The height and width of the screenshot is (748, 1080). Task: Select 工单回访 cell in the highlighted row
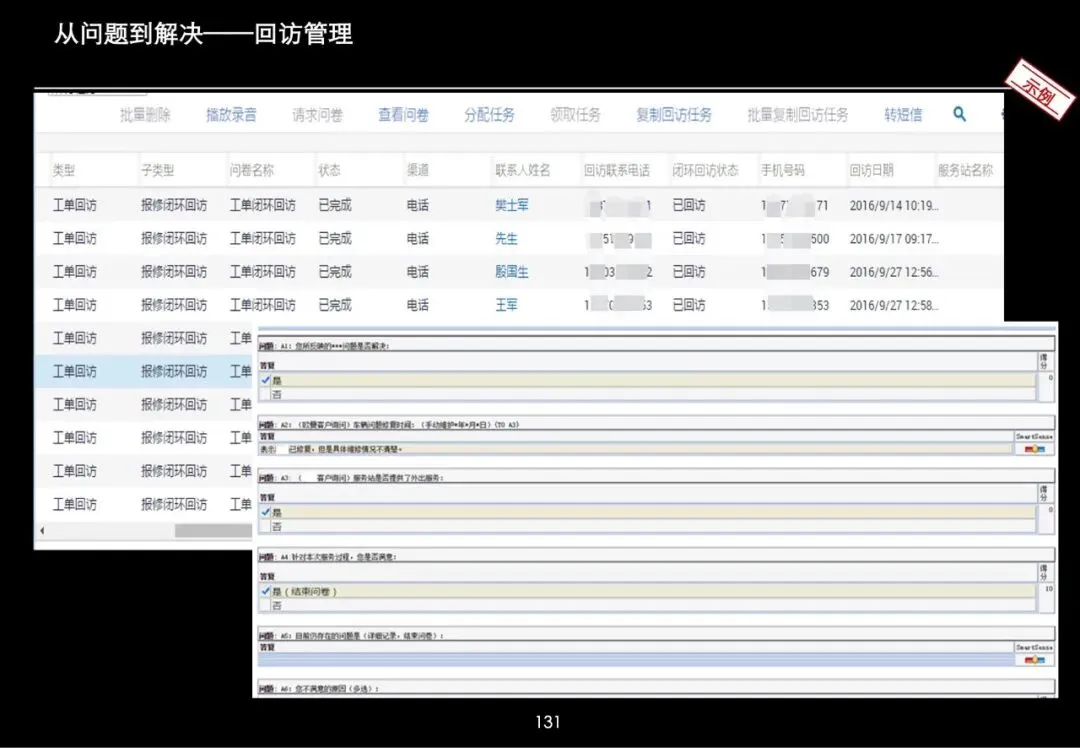click(x=75, y=371)
